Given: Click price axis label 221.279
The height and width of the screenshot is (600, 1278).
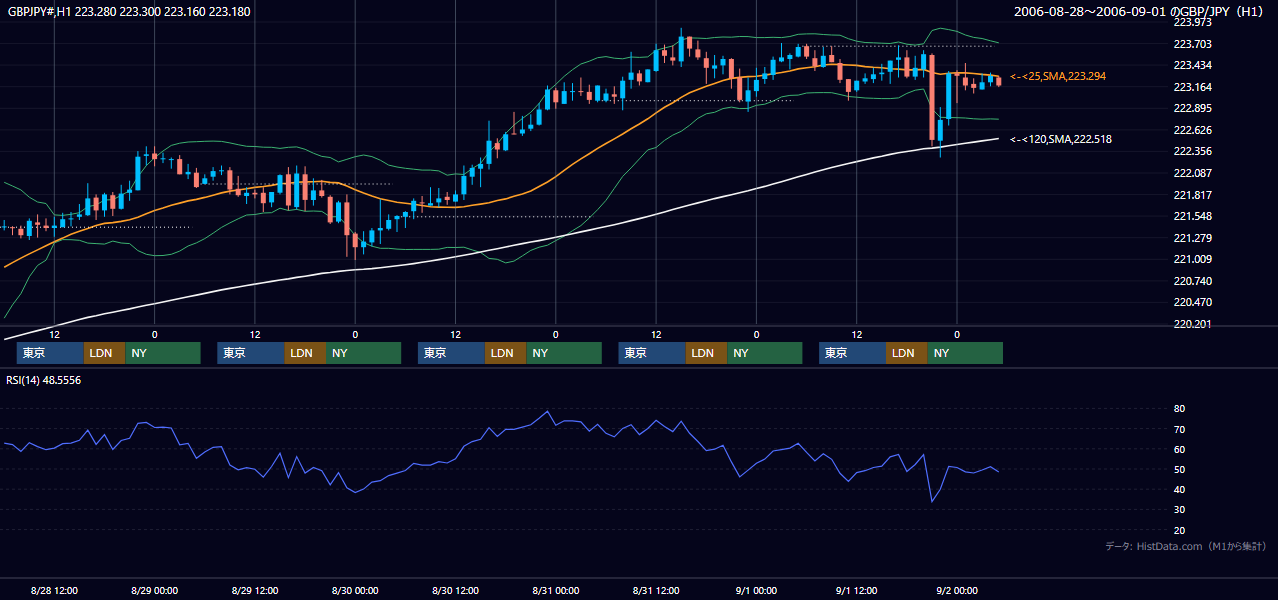Looking at the screenshot, I should click(1191, 238).
